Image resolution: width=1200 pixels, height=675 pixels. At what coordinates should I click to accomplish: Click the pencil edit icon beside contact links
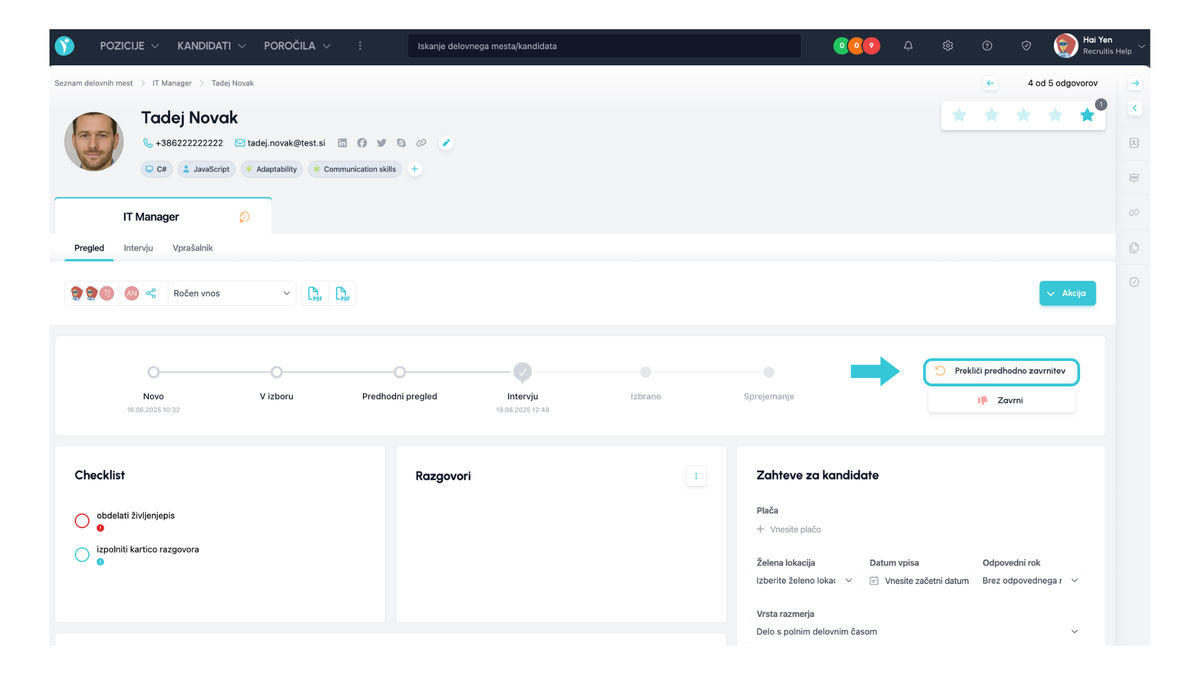(446, 143)
